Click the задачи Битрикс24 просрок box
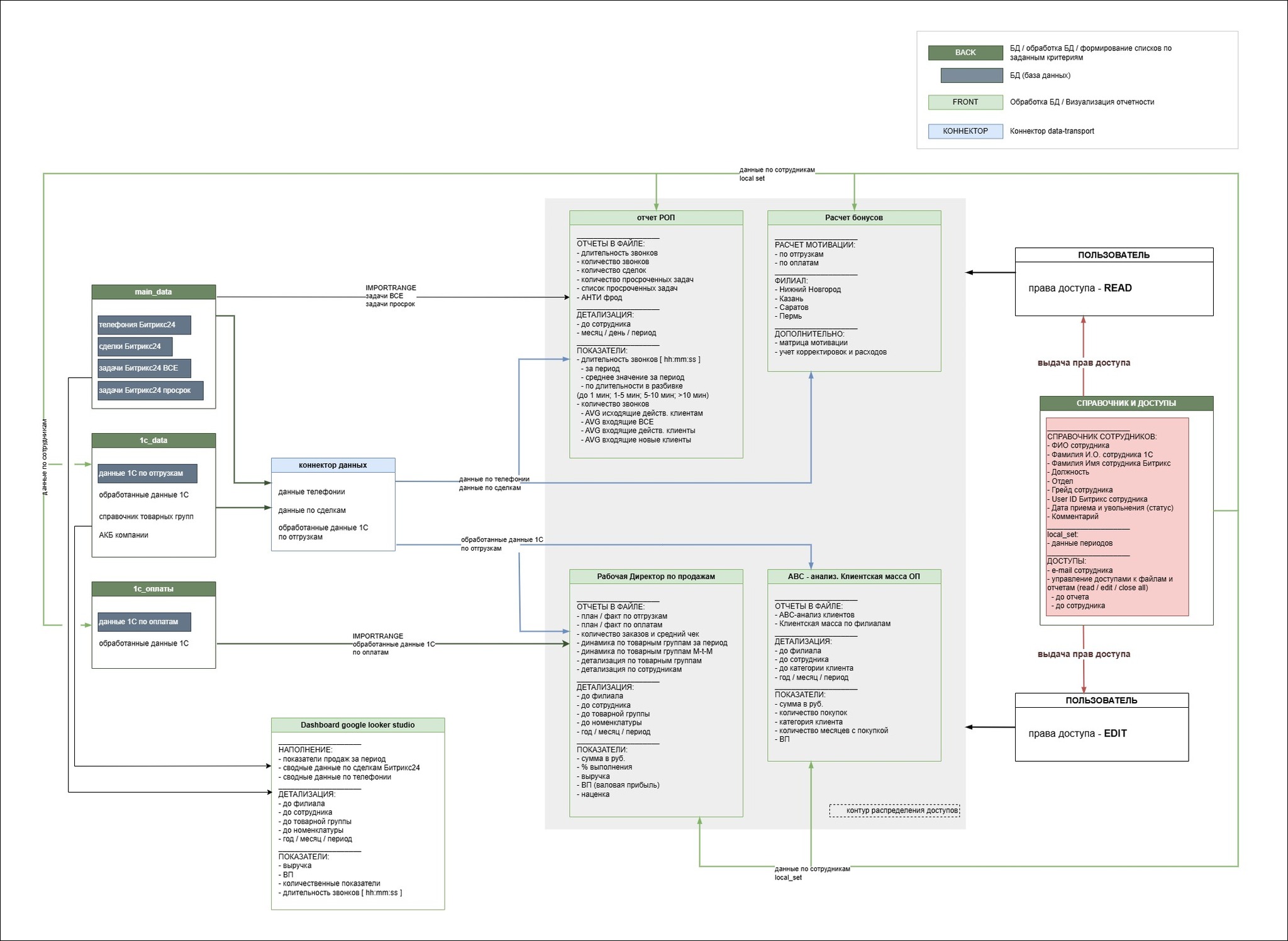The width and height of the screenshot is (1288, 941). pyautogui.click(x=150, y=390)
